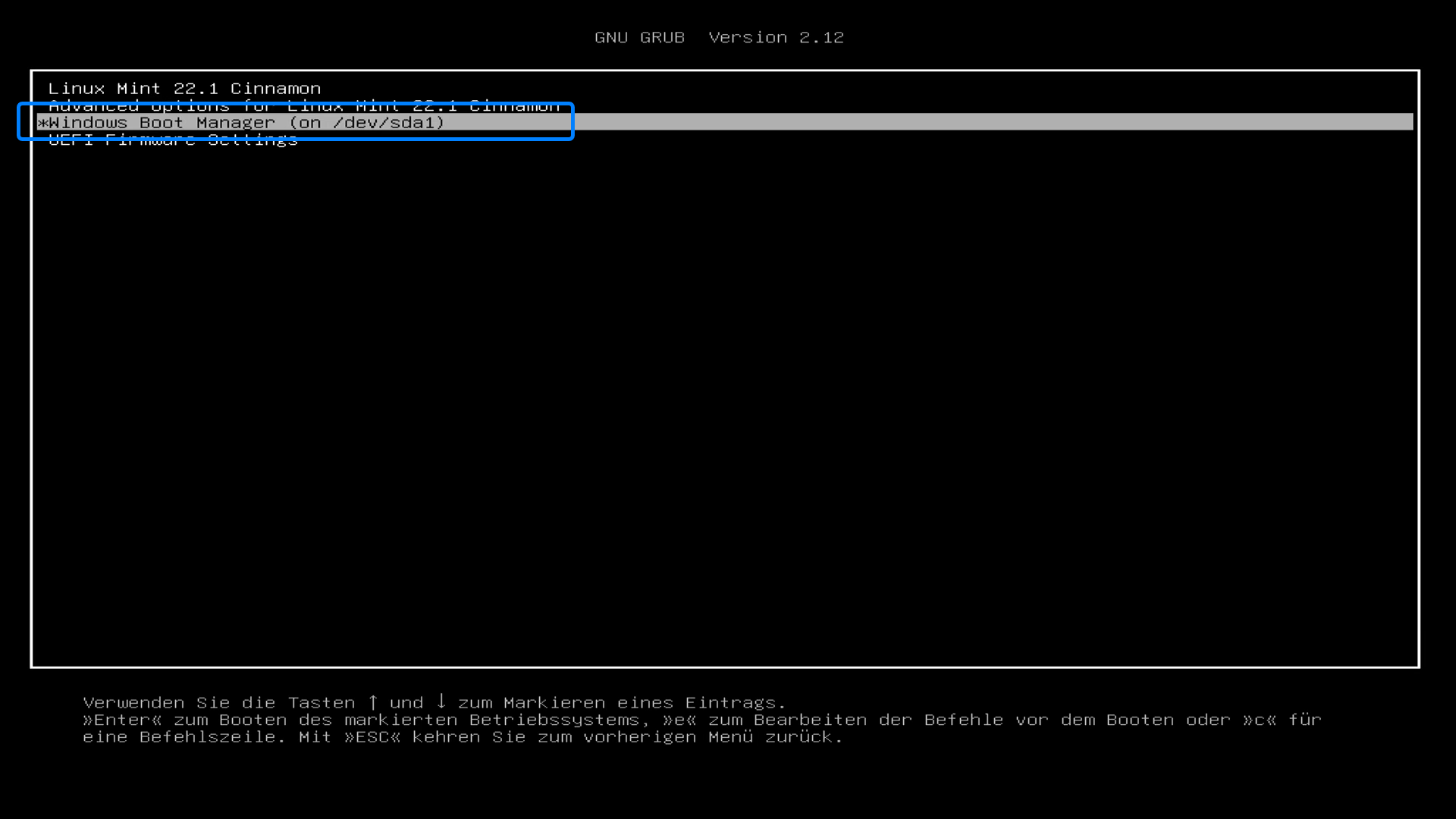The width and height of the screenshot is (1456, 819).
Task: Select the UEFI Firmware Settings entry
Action: coord(173,140)
